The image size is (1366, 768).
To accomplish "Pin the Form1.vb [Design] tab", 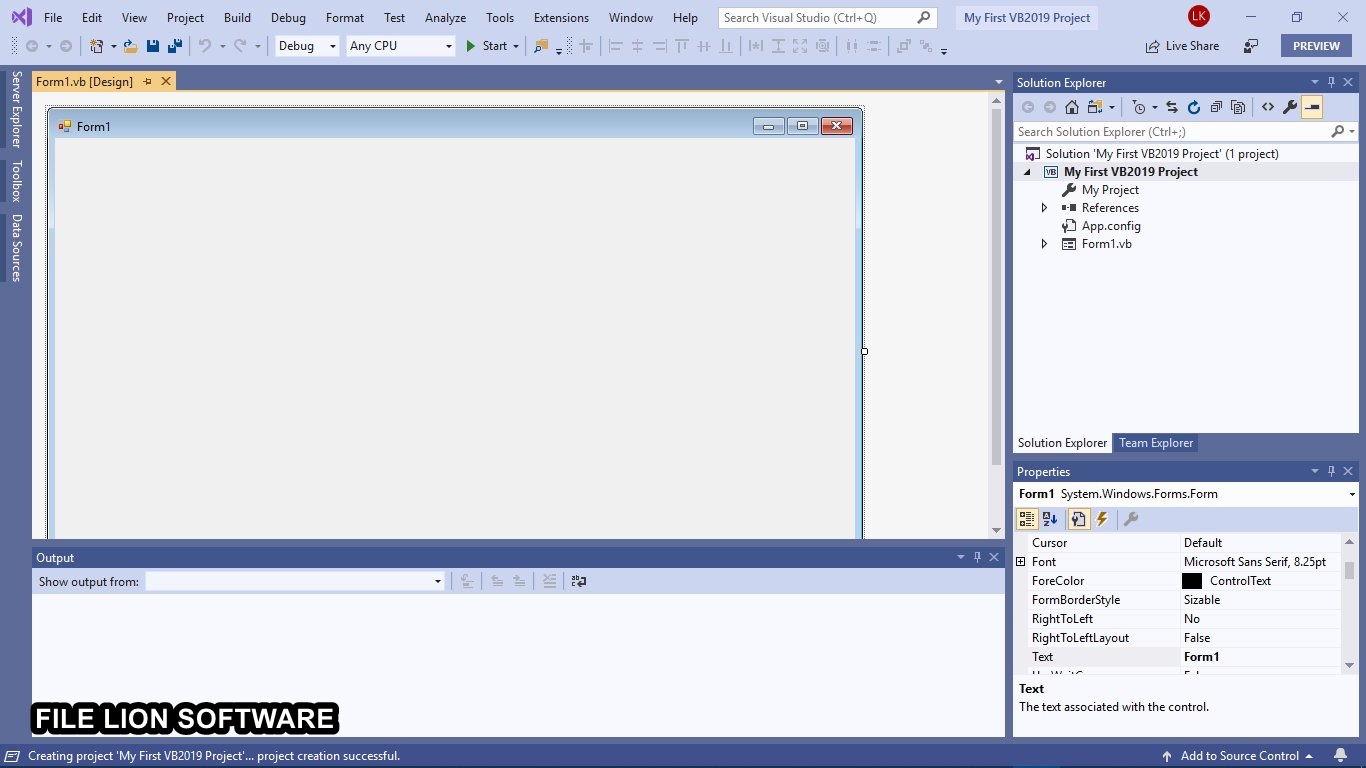I will [x=148, y=81].
